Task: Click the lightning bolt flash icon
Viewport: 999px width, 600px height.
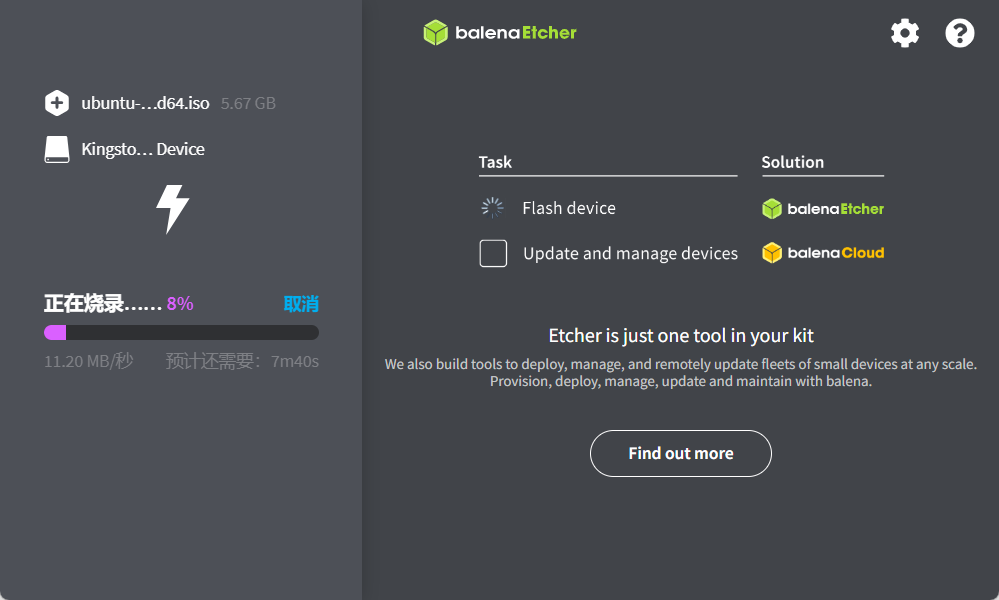Action: coord(173,209)
